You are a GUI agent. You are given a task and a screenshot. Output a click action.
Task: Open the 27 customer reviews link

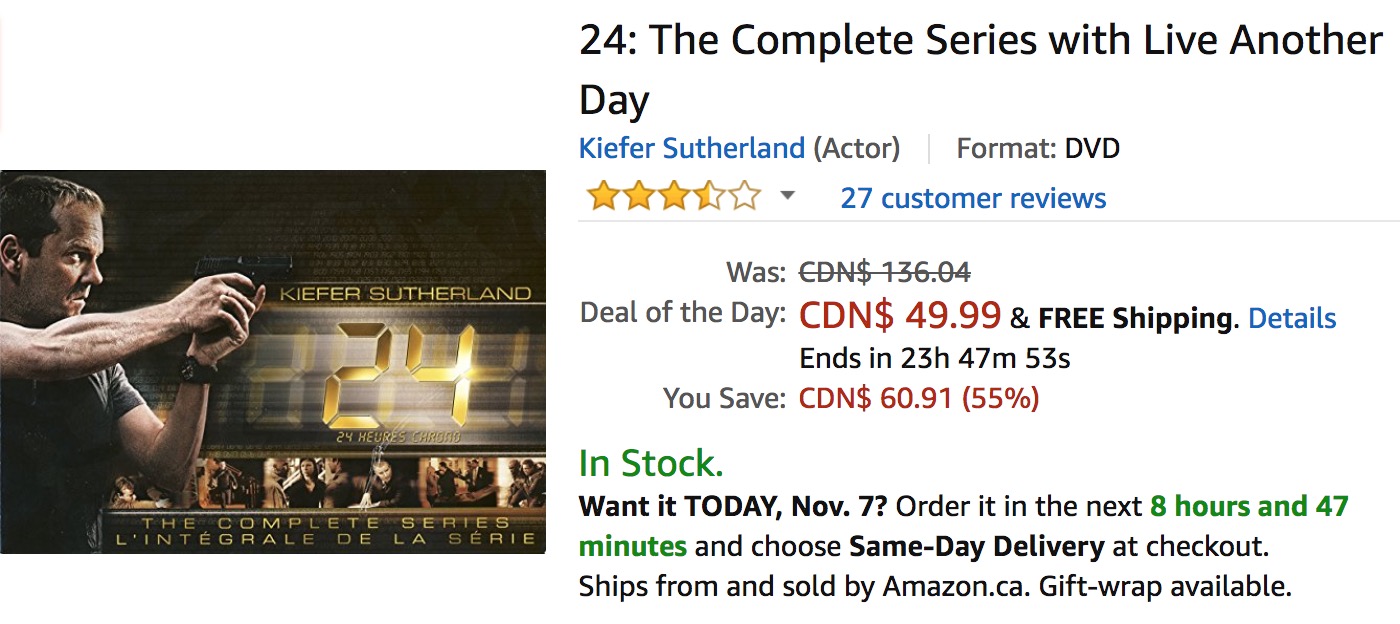coord(972,198)
